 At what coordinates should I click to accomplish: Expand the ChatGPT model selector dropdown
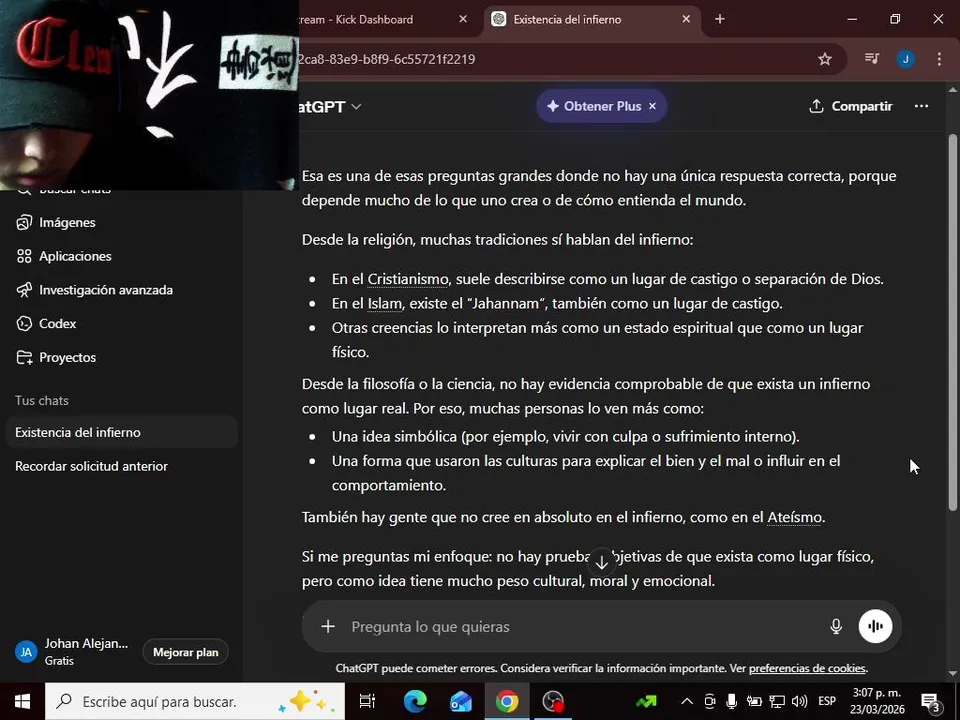tap(329, 107)
